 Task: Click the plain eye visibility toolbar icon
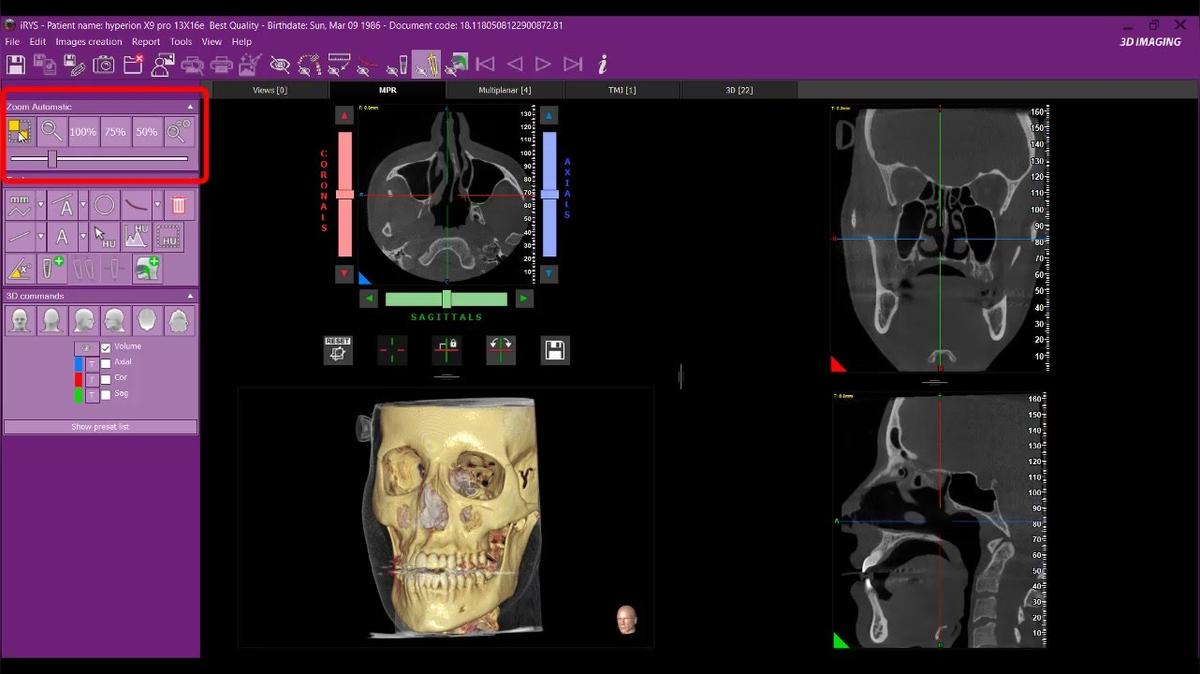(280, 65)
